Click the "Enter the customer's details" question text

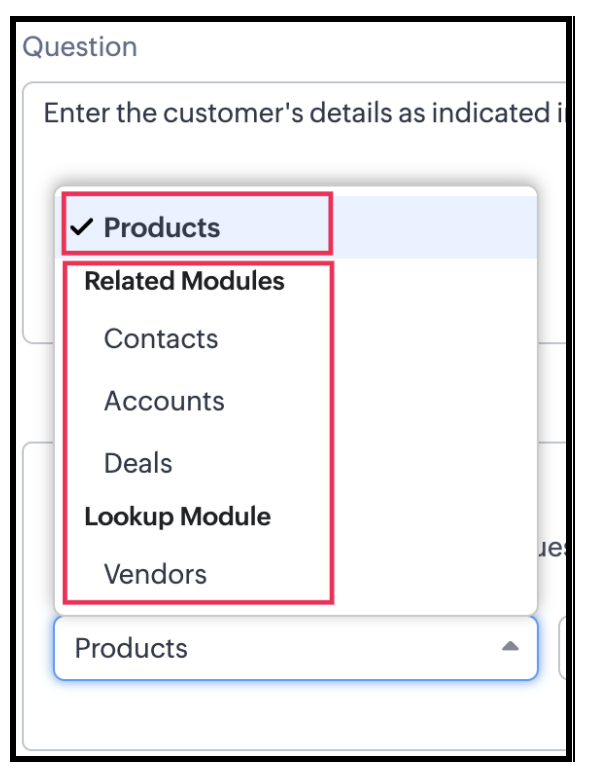[304, 113]
